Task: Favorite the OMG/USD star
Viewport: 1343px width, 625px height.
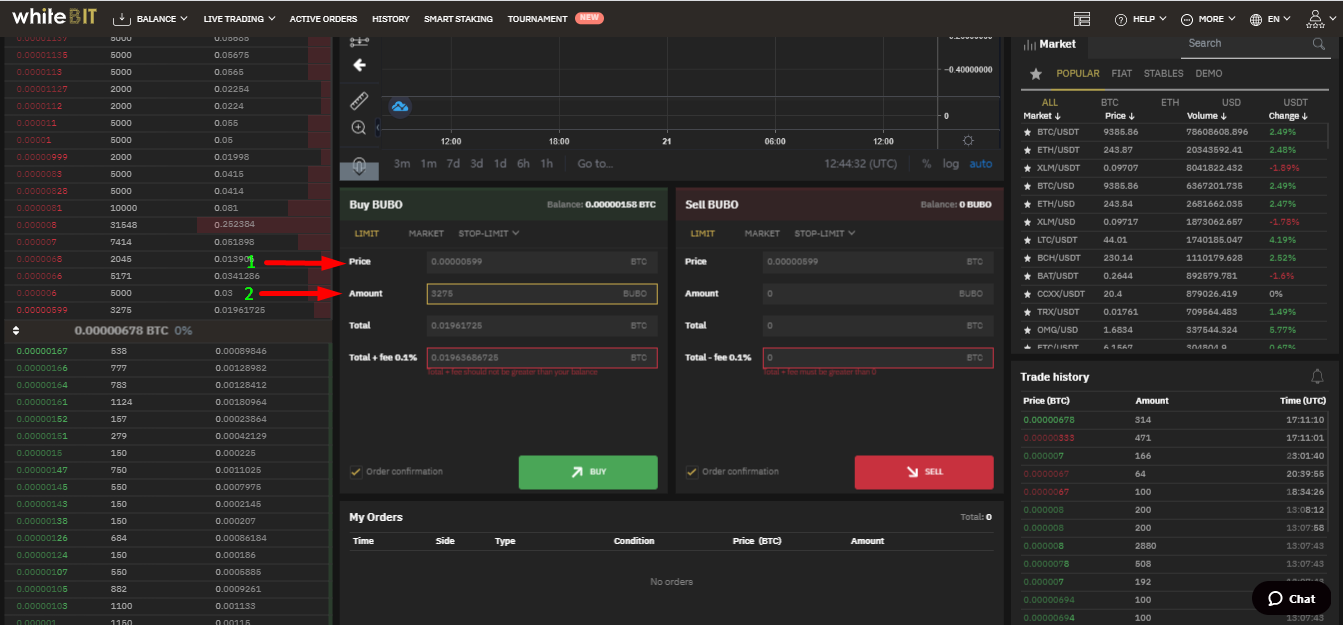Action: pos(1027,330)
